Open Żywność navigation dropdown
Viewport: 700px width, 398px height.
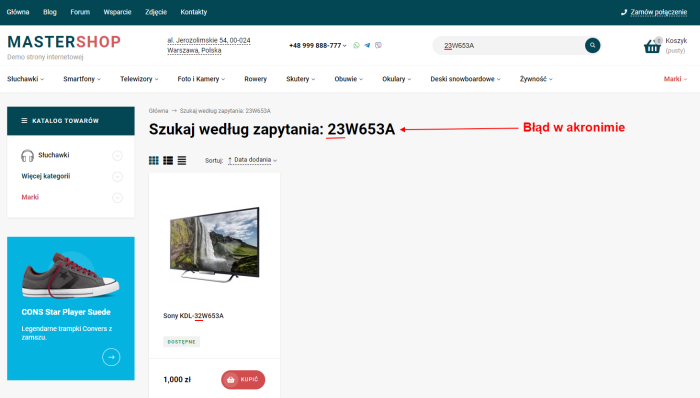coord(536,79)
